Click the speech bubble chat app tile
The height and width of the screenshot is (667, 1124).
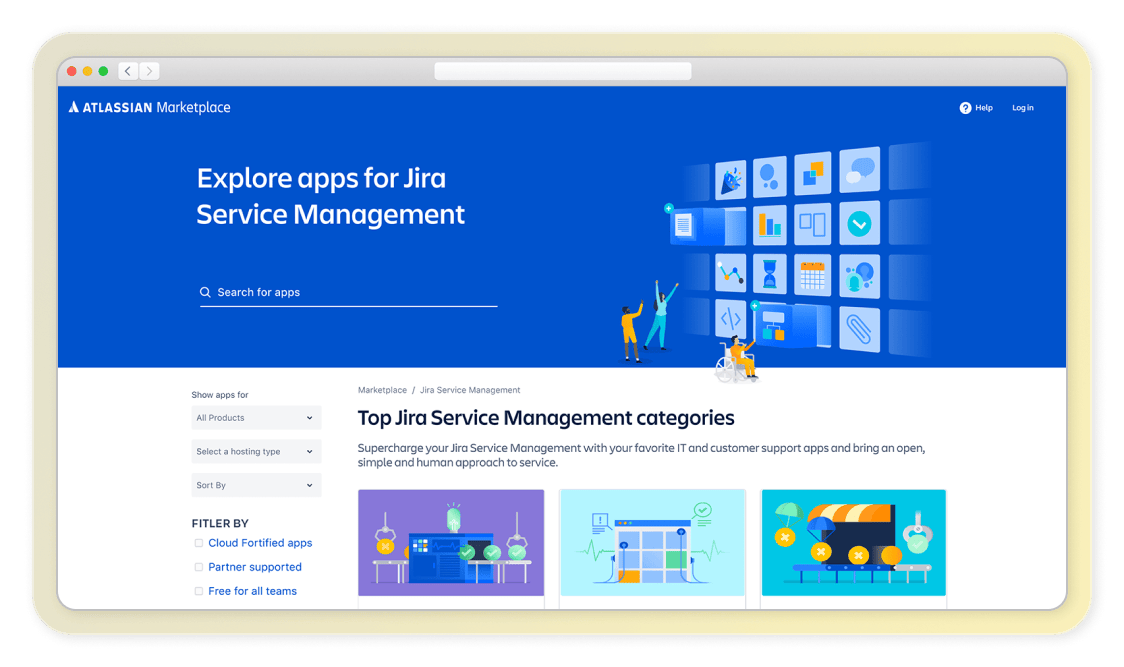click(859, 171)
